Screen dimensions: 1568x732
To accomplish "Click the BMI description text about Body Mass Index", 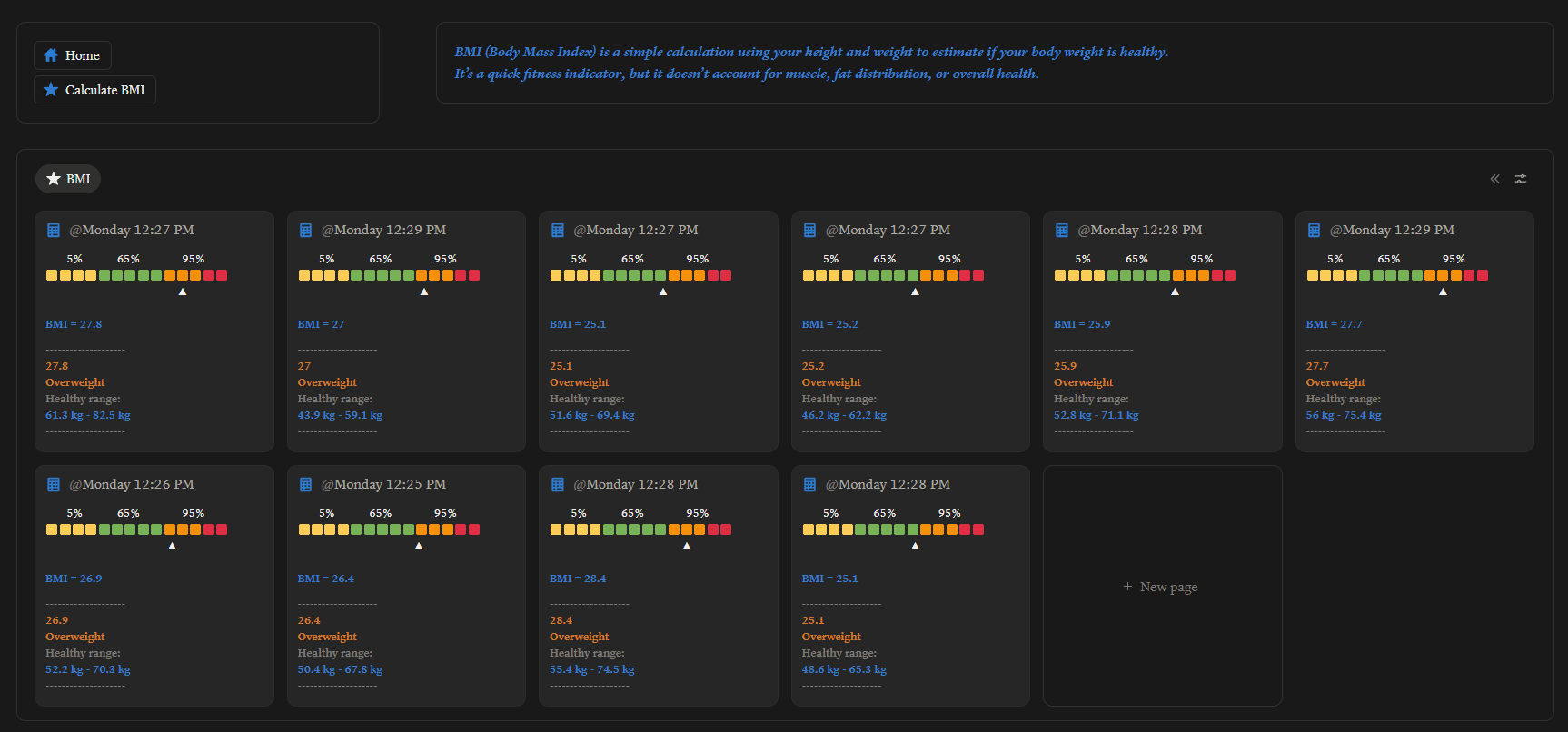I will tap(811, 52).
